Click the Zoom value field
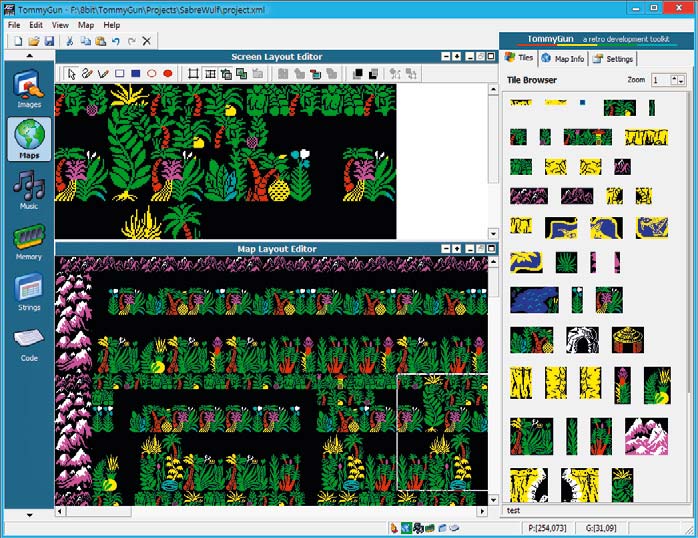 point(661,80)
